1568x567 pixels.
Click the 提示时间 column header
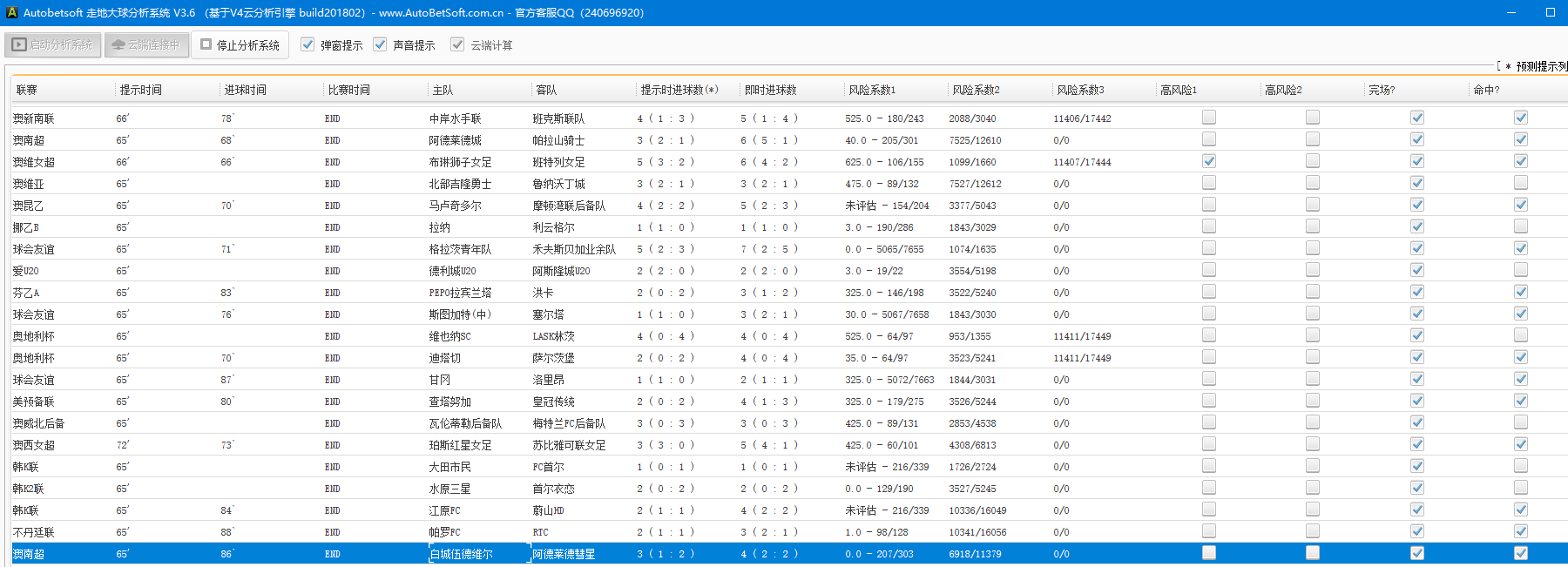[x=141, y=90]
